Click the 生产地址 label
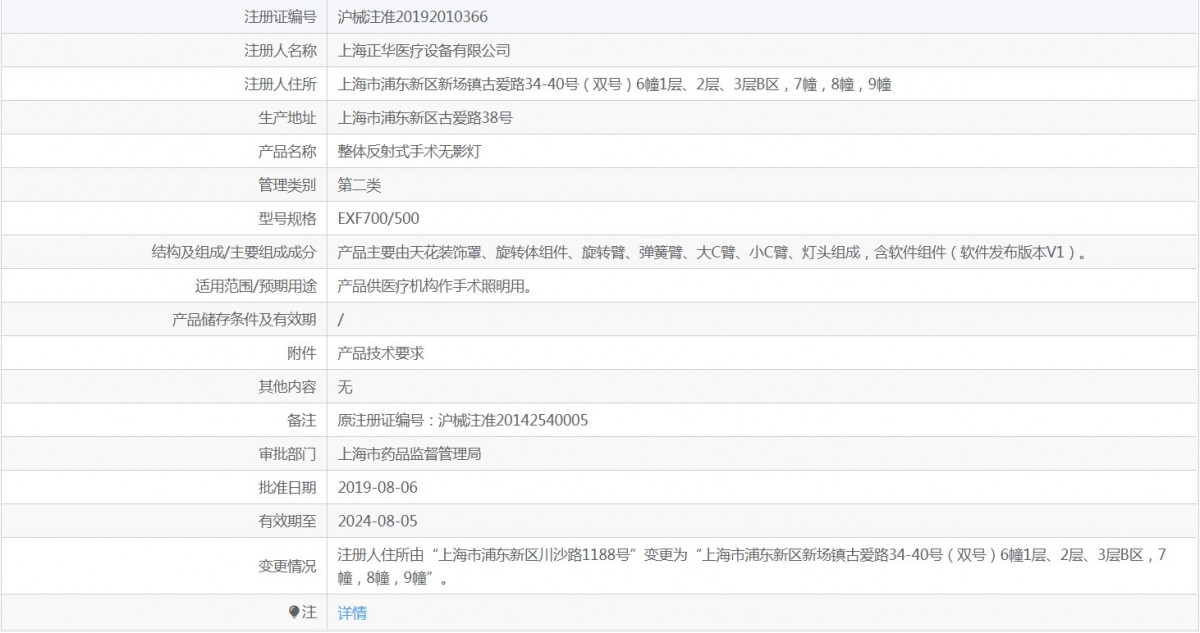 (287, 118)
